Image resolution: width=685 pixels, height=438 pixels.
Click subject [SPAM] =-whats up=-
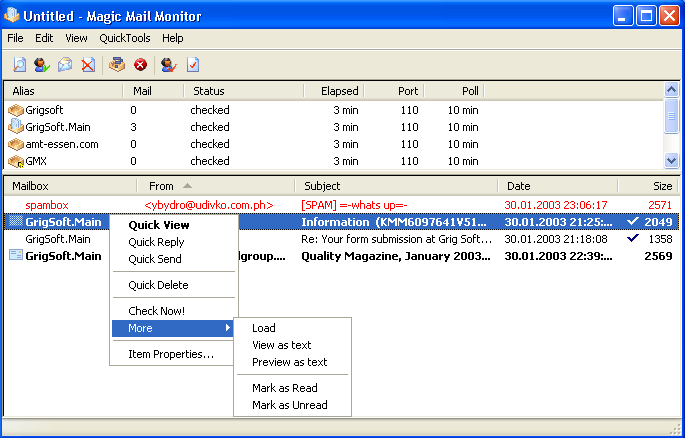point(354,205)
